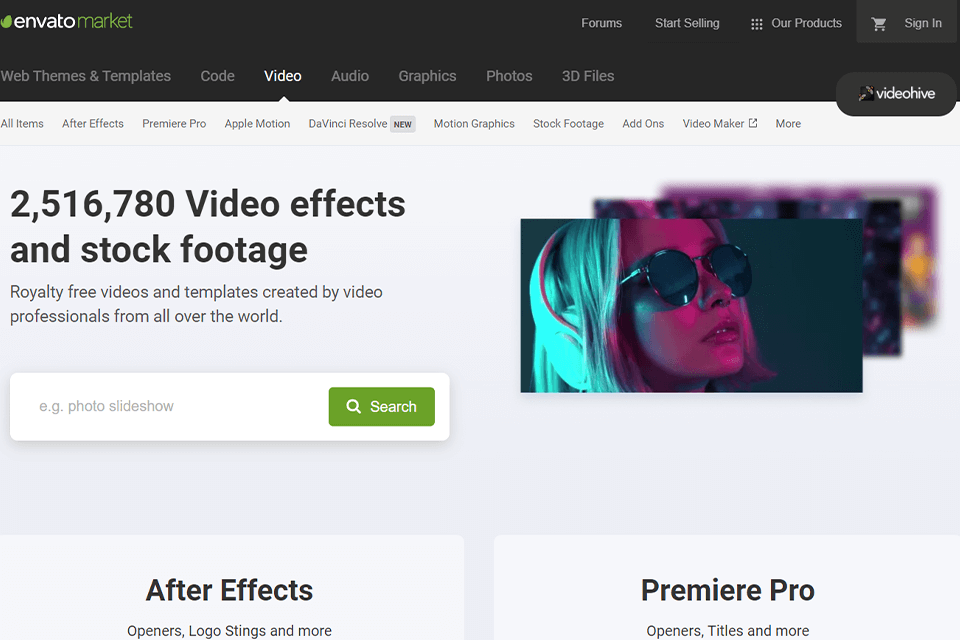Open the Forums link

tap(601, 23)
